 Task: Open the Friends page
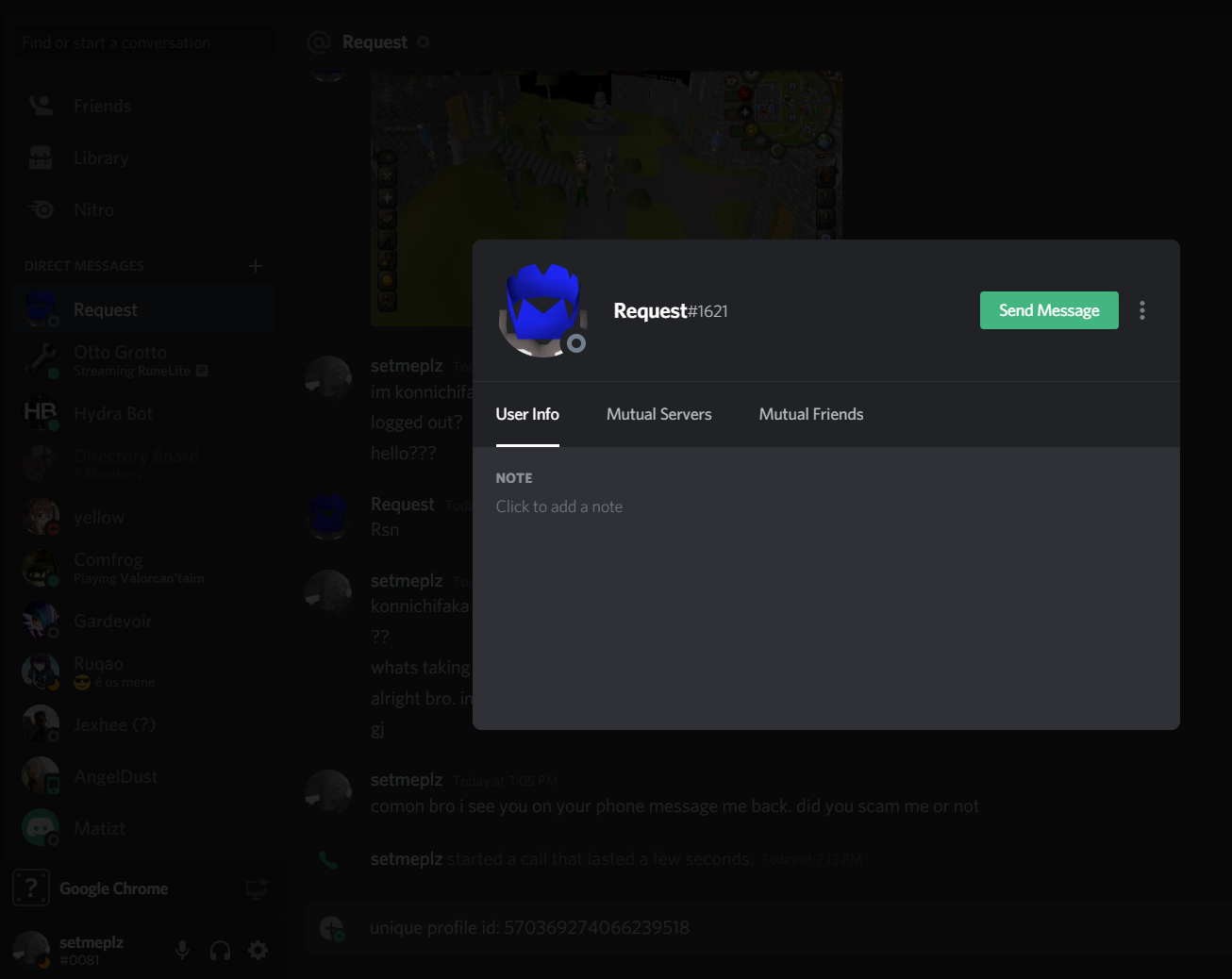143,107
